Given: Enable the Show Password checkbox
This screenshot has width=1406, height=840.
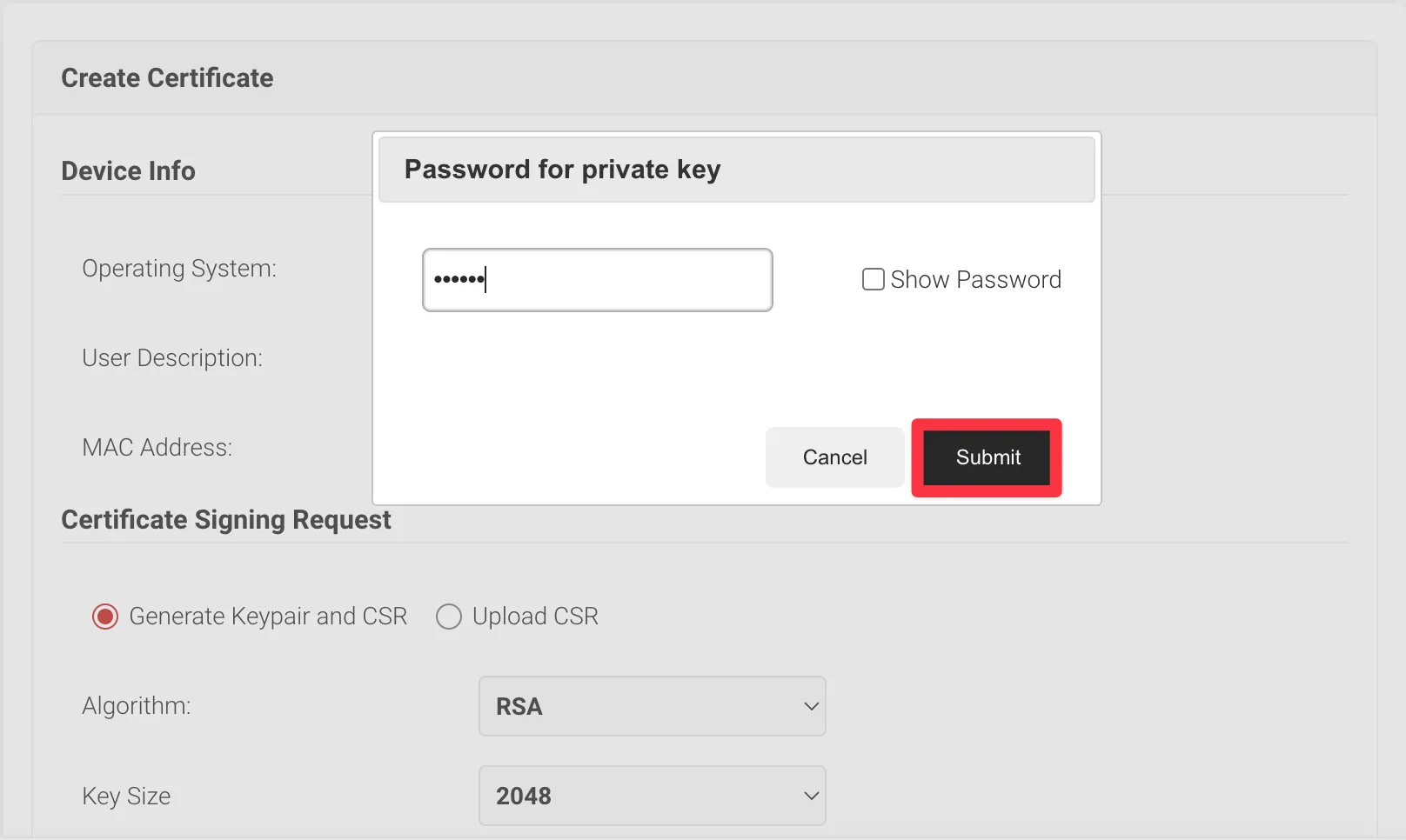Looking at the screenshot, I should [x=873, y=279].
